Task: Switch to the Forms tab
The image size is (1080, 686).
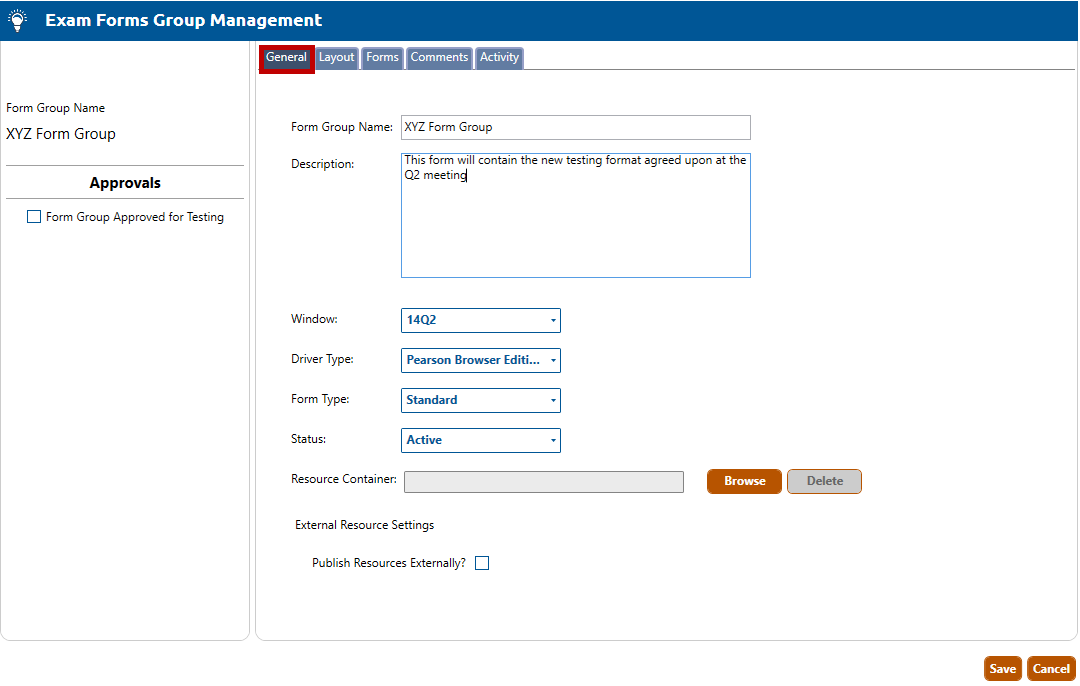Action: [382, 58]
